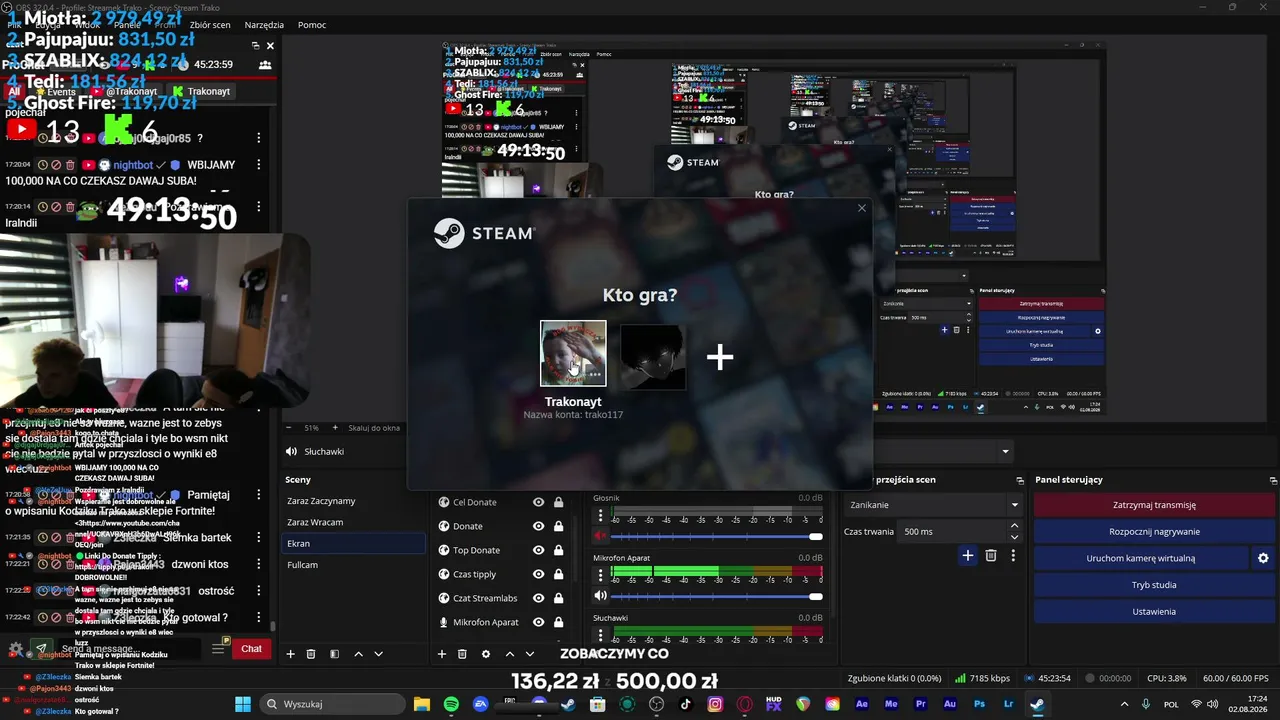Open Spotify from the taskbar
The height and width of the screenshot is (720, 1280).
click(450, 704)
